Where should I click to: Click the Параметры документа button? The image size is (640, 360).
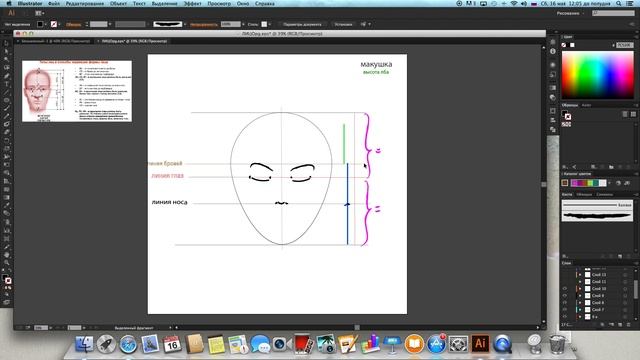tap(302, 24)
